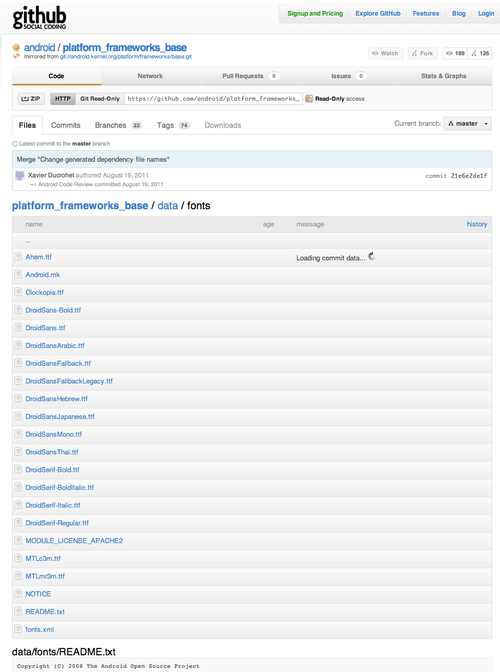The width and height of the screenshot is (500, 672).
Task: Select the HTTP clone URL option
Action: click(63, 99)
